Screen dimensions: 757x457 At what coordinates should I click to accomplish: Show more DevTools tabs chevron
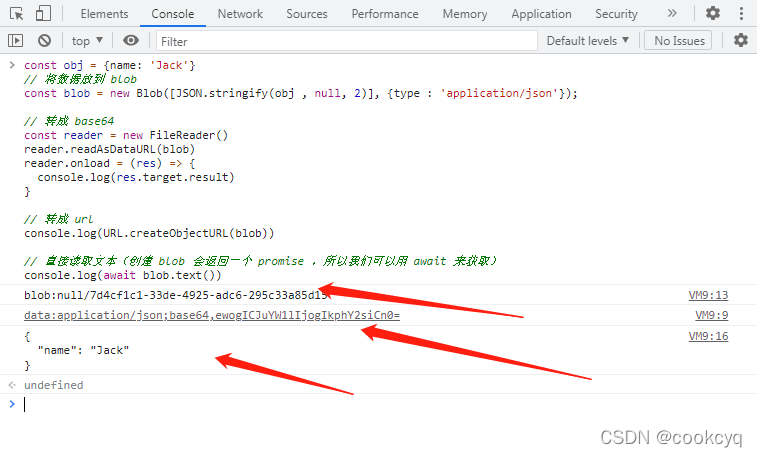[x=672, y=14]
